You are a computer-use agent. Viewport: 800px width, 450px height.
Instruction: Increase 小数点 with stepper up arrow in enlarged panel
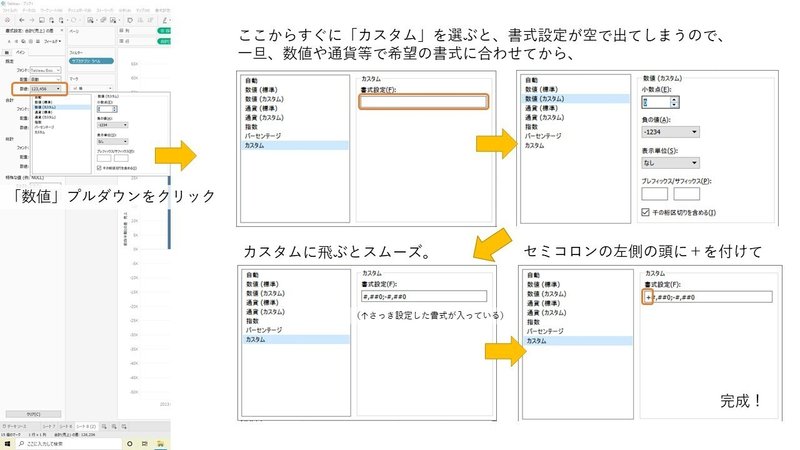tap(674, 99)
